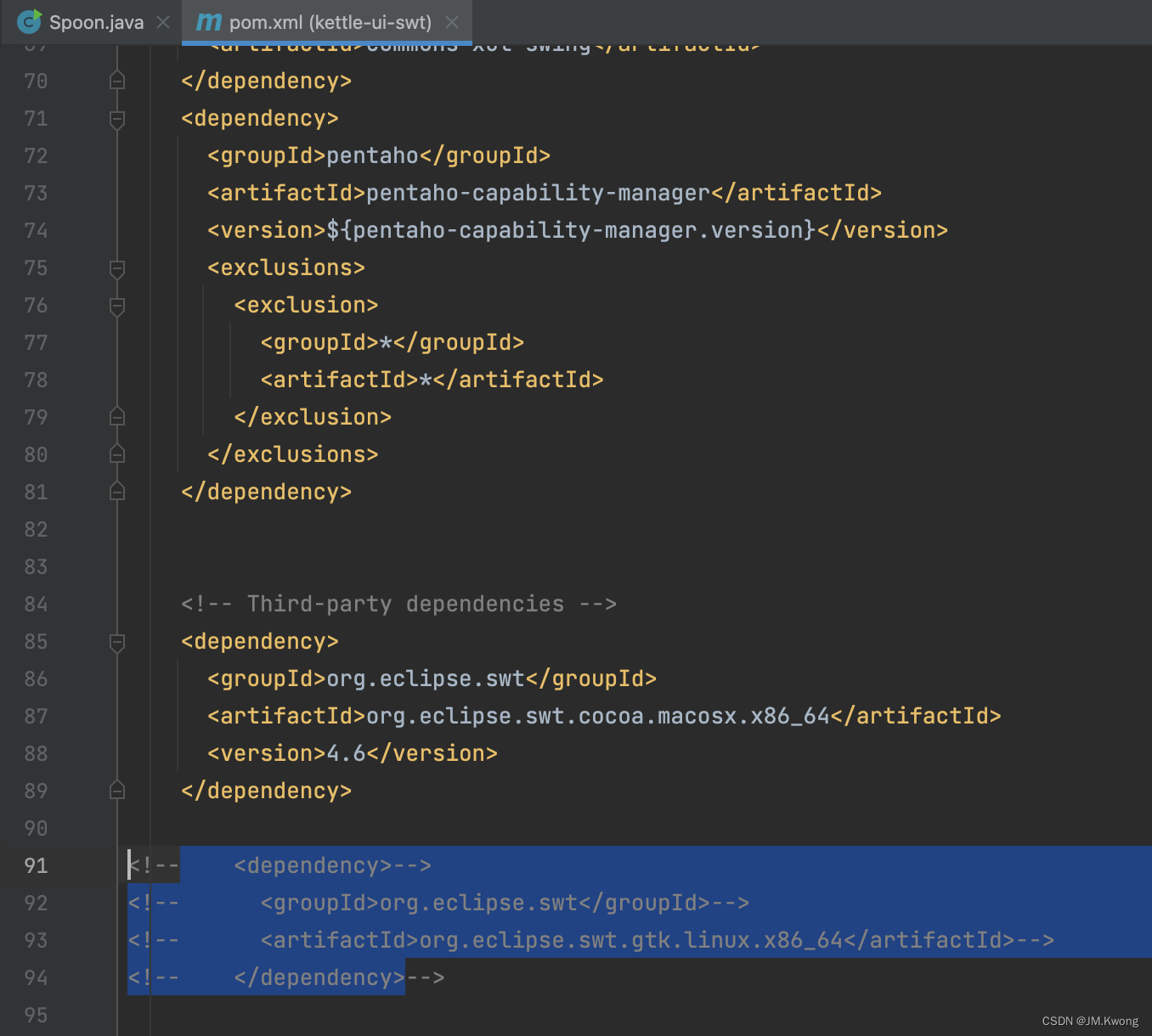The width and height of the screenshot is (1152, 1036).
Task: Collapse the exclusions block using line 75 fold marker
Action: tap(117, 268)
